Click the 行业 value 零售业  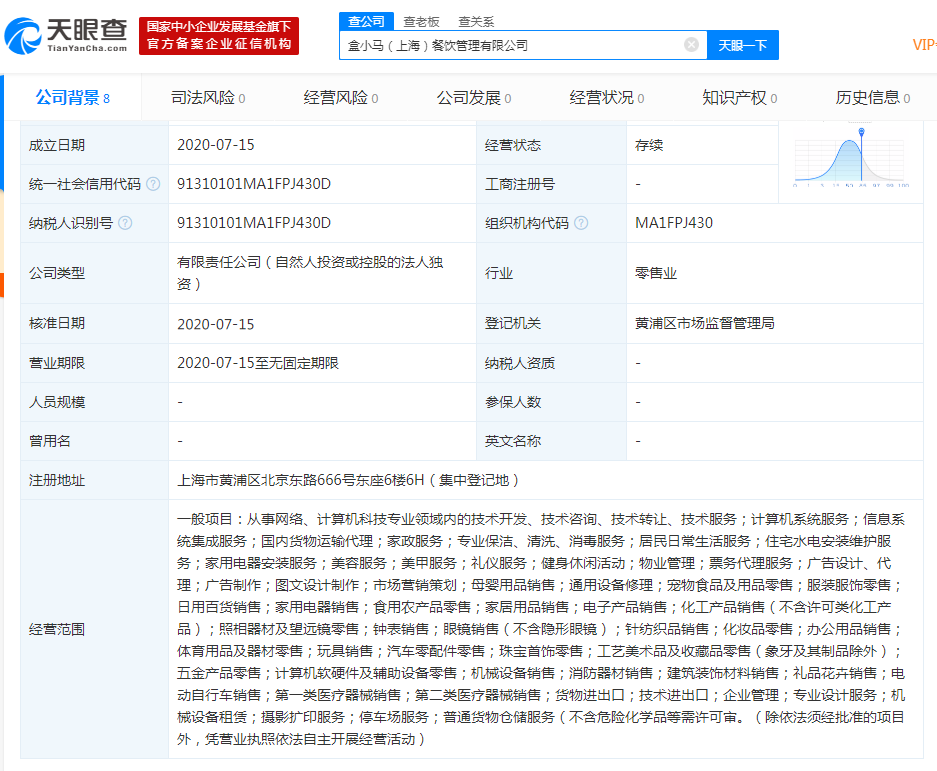pos(656,273)
